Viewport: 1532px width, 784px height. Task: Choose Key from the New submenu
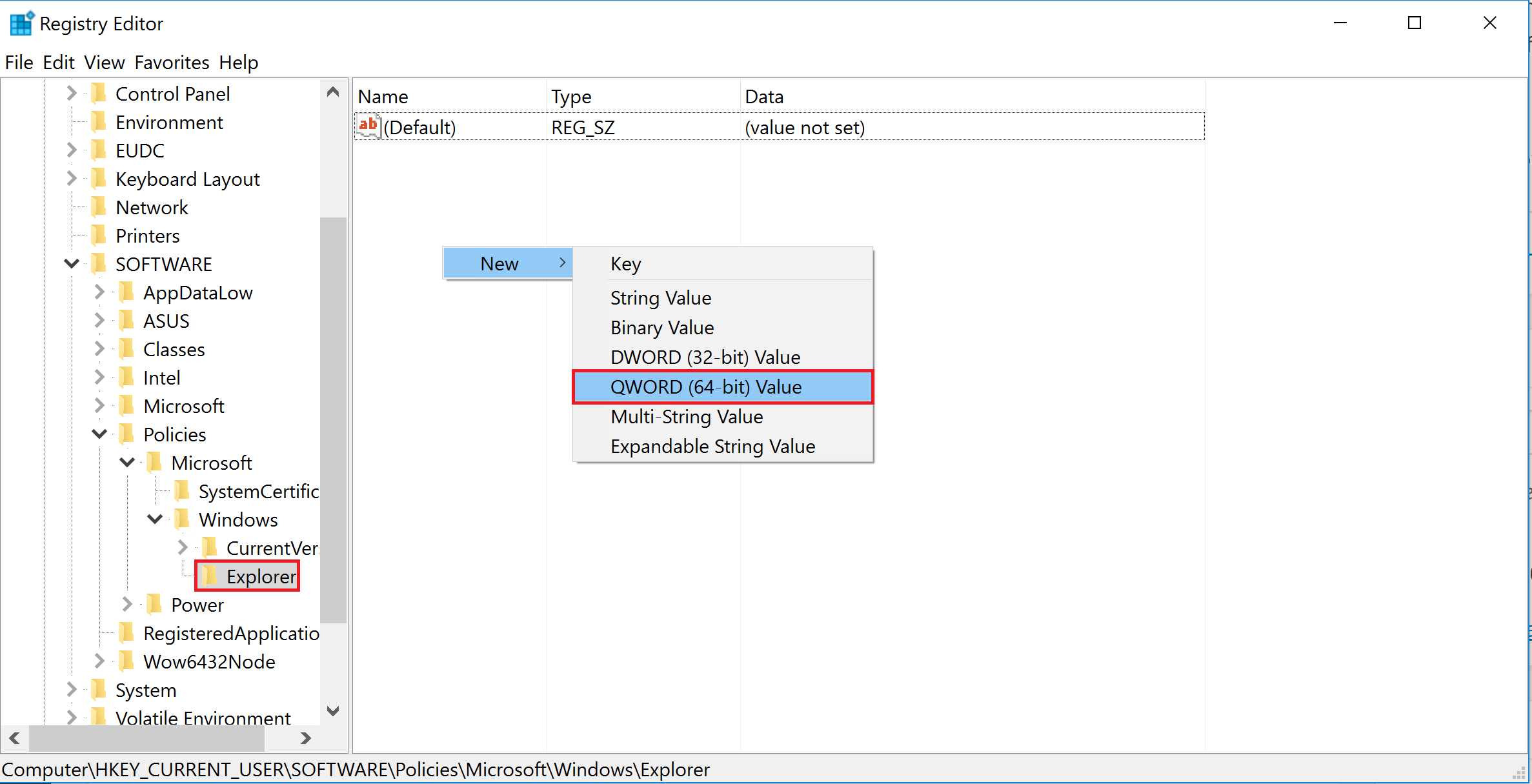[x=723, y=264]
